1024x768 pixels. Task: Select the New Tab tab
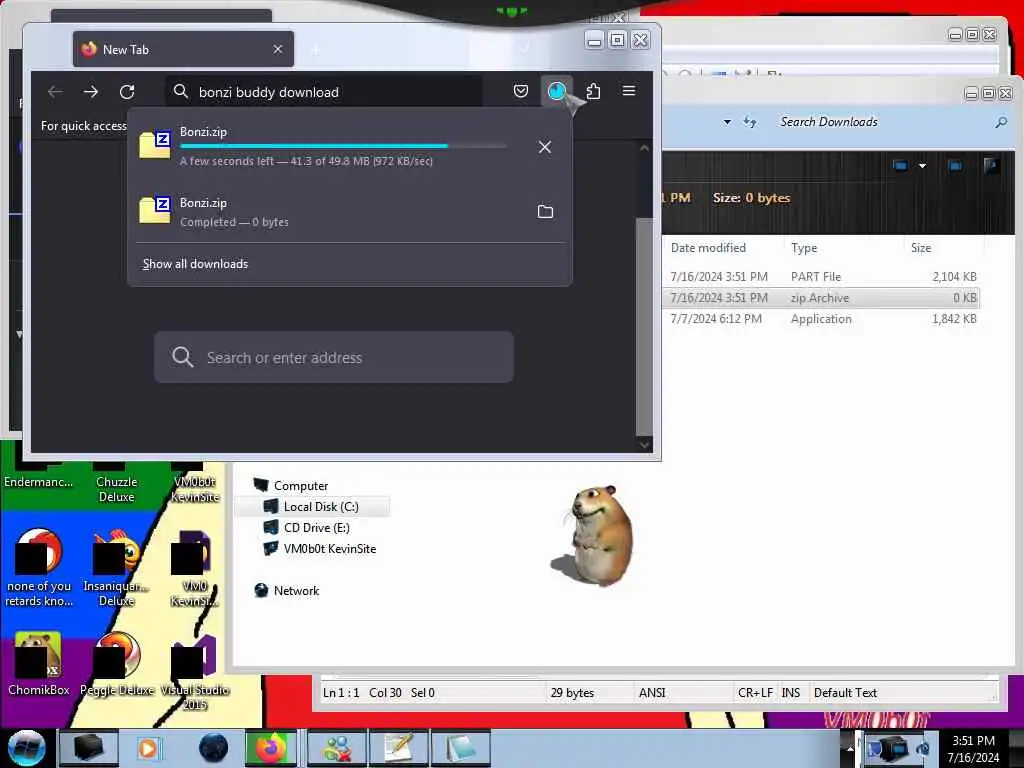[x=184, y=49]
